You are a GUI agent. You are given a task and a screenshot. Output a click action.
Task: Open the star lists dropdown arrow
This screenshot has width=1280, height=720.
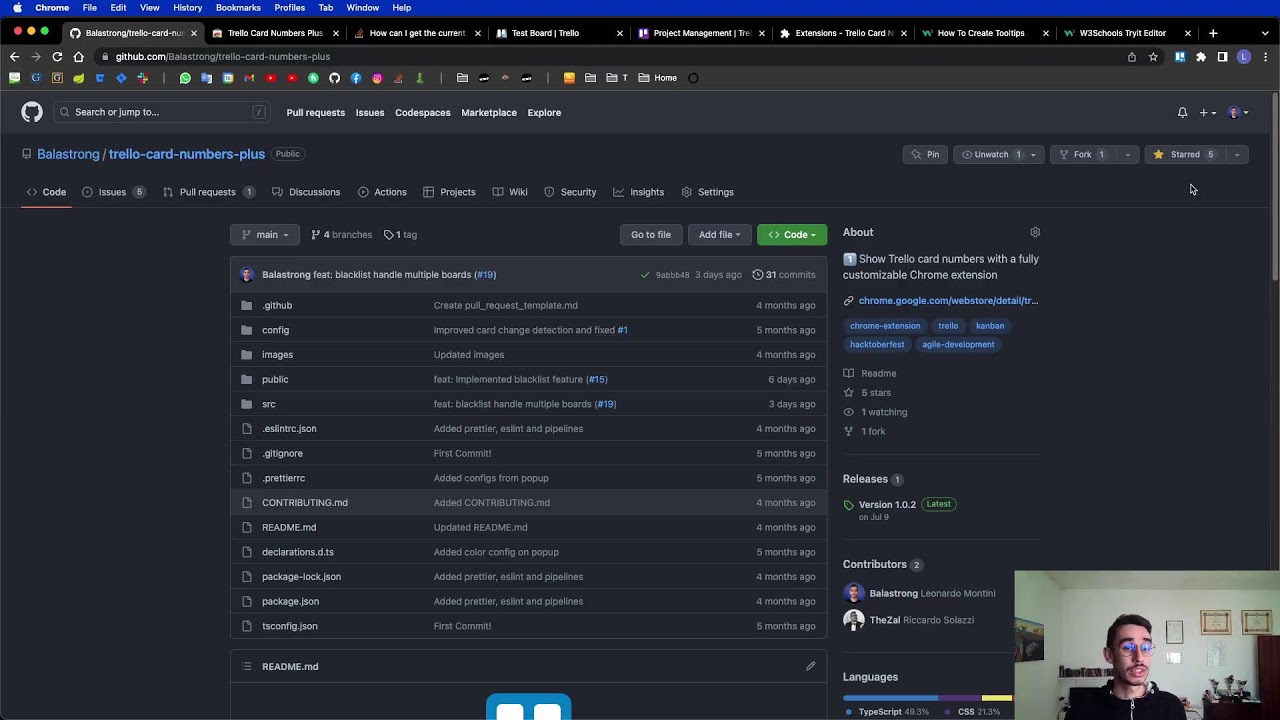pos(1237,154)
